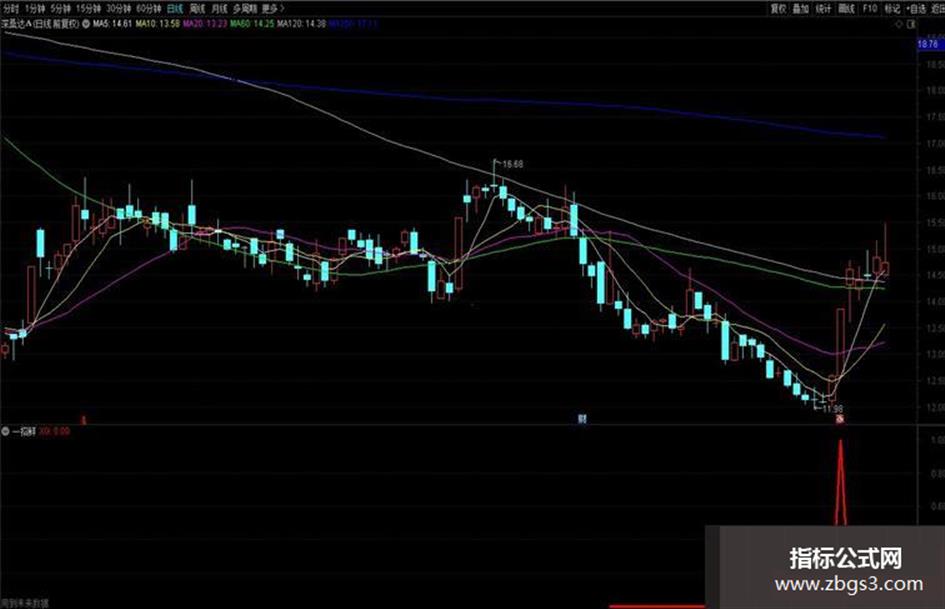This screenshot has width=945, height=609.
Task: Switch to the 周线 weekly chart
Action: point(198,8)
